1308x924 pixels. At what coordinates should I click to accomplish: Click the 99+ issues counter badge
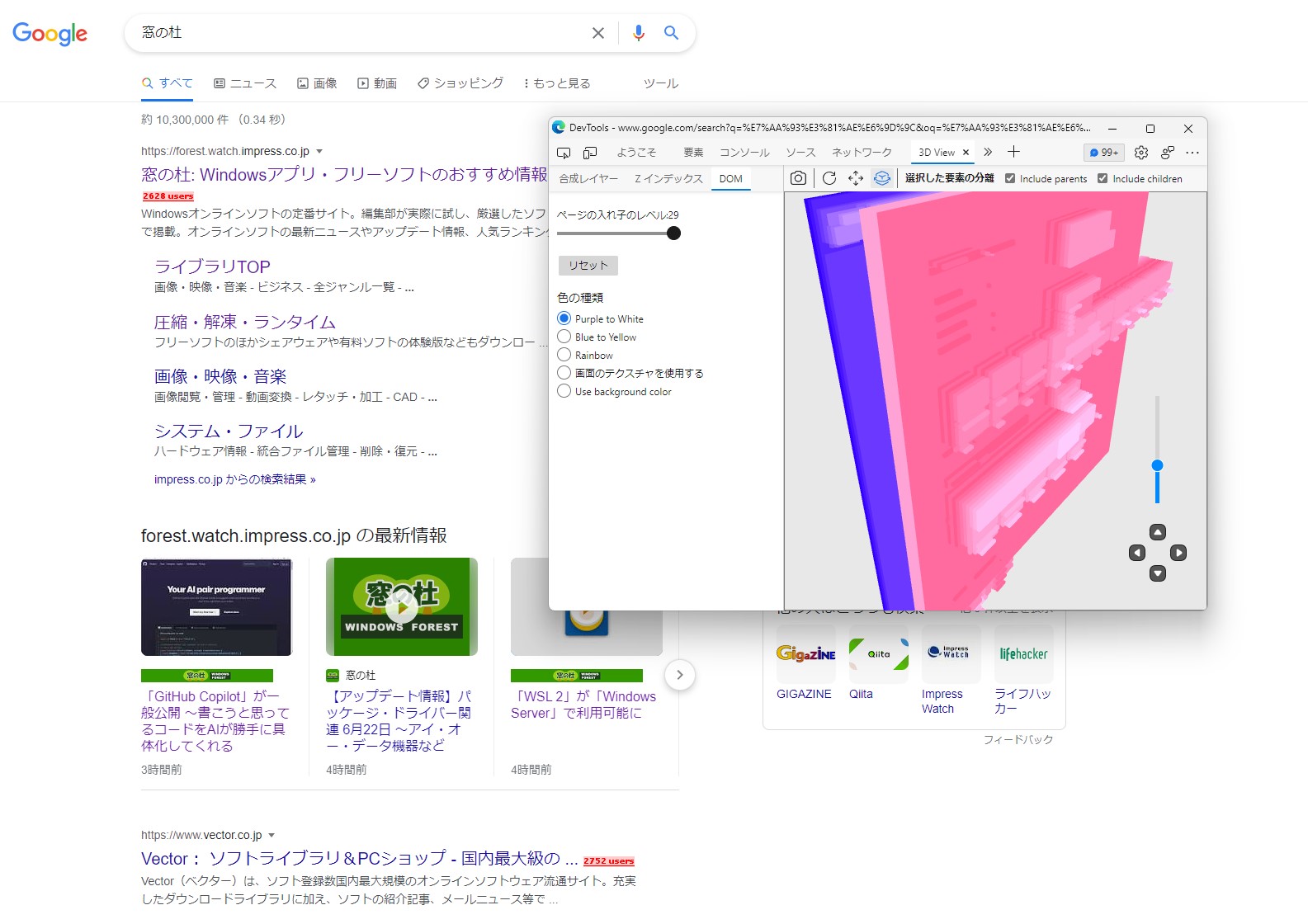(1104, 153)
